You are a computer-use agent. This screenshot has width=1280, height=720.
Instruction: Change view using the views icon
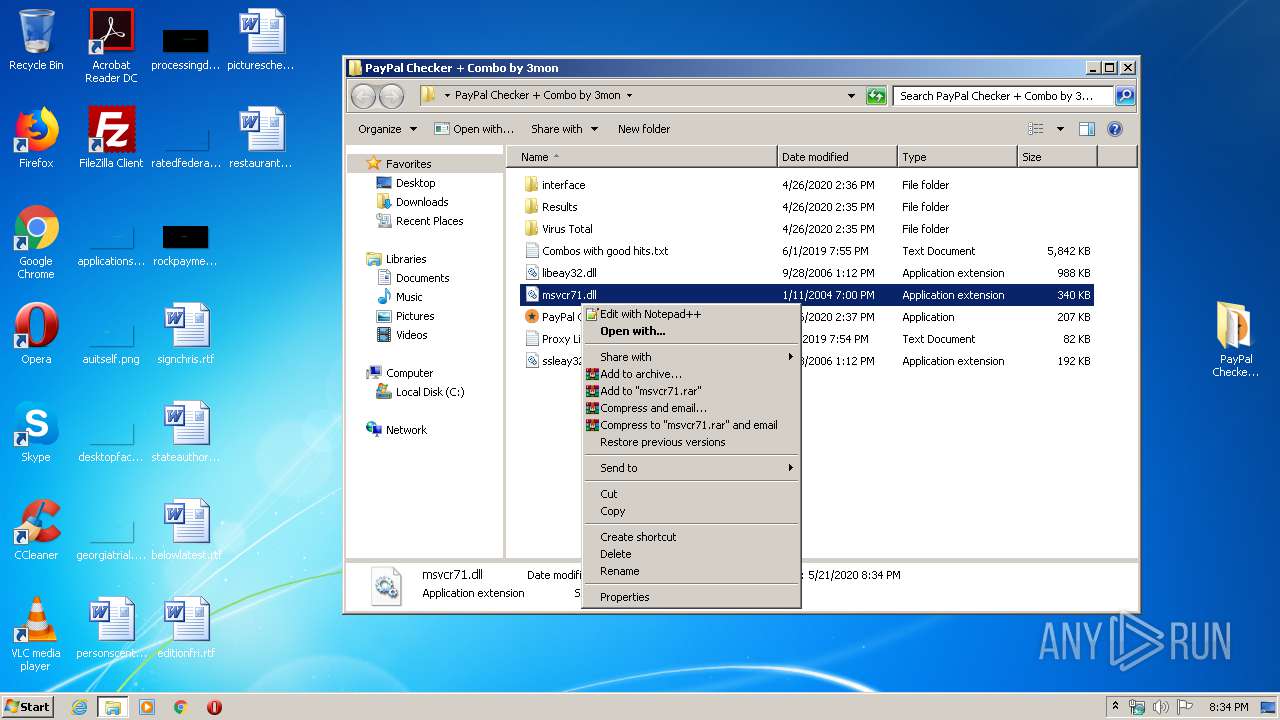pyautogui.click(x=1036, y=129)
